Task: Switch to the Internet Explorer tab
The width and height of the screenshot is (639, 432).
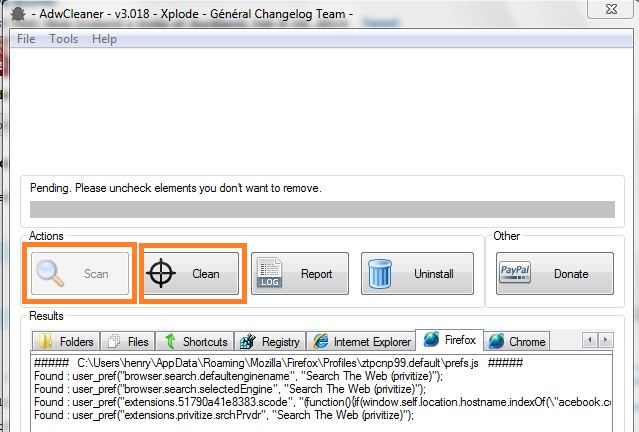Action: pos(361,341)
